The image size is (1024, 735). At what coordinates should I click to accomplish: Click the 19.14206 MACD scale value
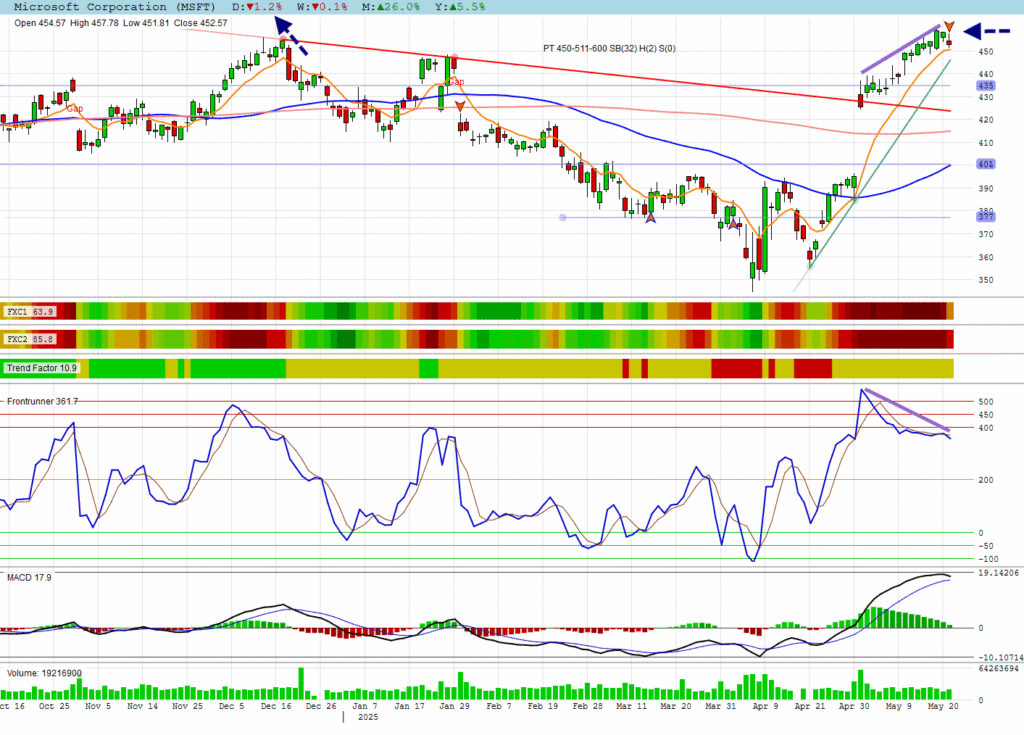pyautogui.click(x=998, y=573)
